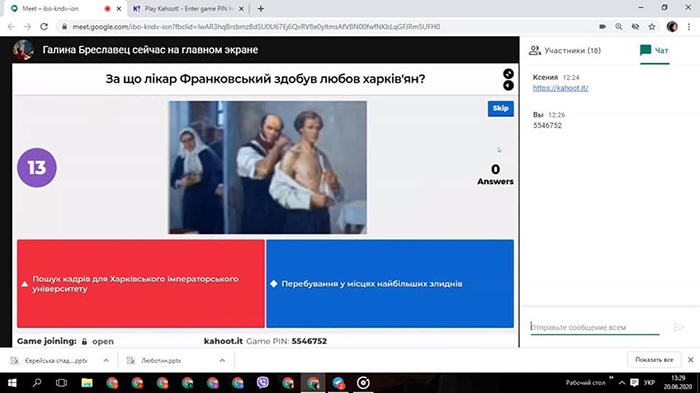The width and height of the screenshot is (700, 393).
Task: Open the camera permission indicator in address bar
Action: [x=602, y=27]
